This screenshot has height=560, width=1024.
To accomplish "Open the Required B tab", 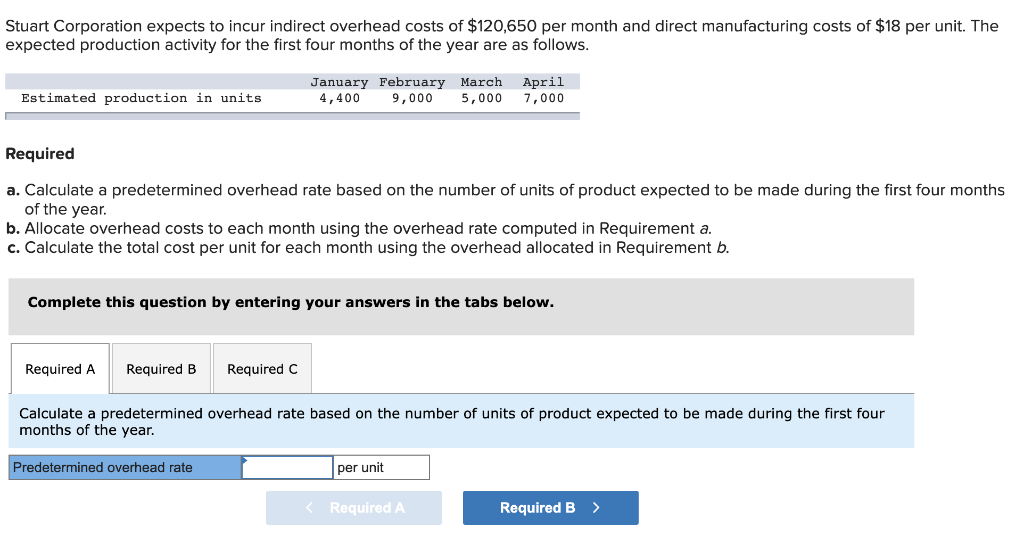I will coord(161,369).
